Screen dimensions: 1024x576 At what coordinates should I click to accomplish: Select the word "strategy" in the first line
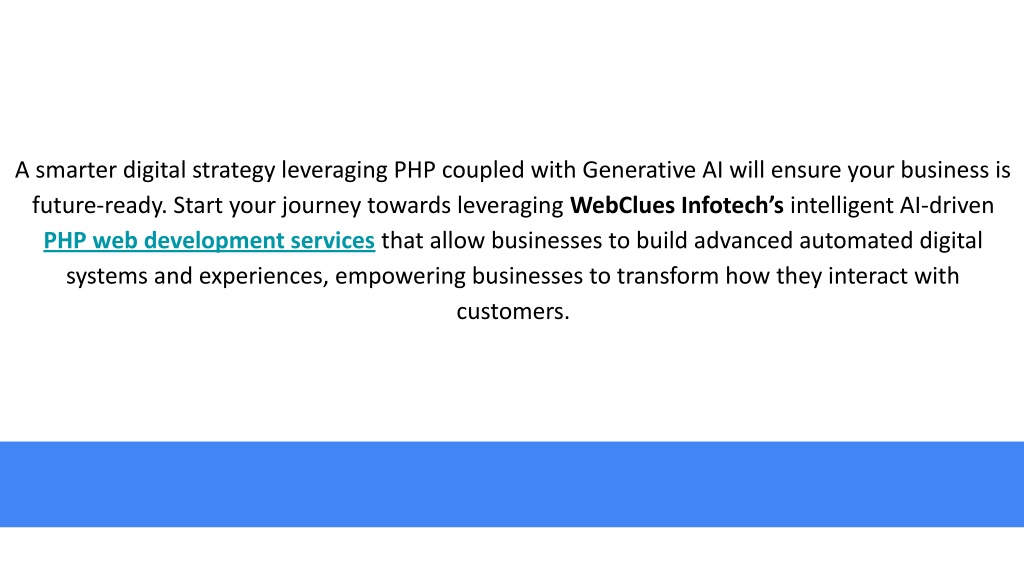[233, 171]
